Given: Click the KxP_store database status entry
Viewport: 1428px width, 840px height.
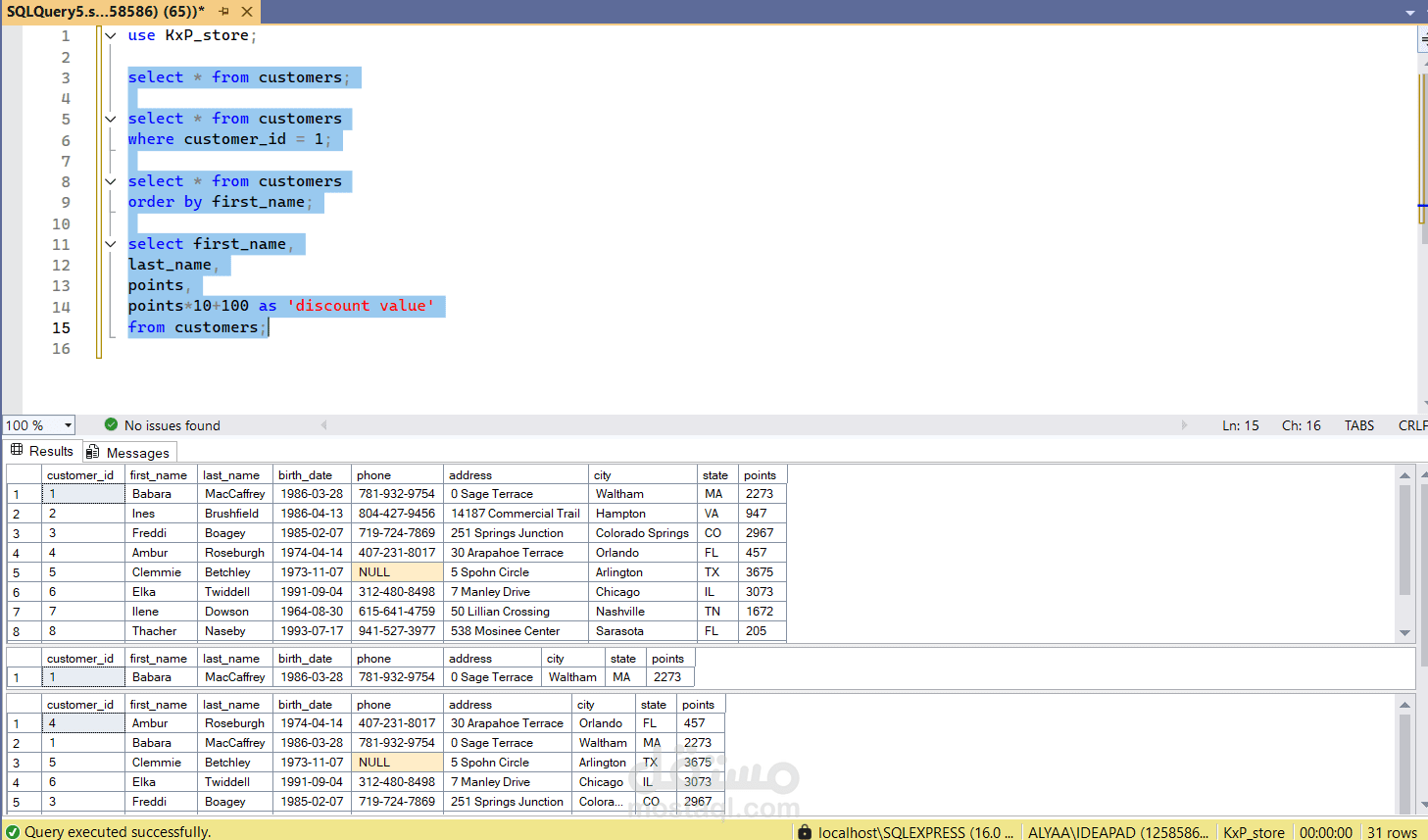Looking at the screenshot, I should pos(1254,832).
